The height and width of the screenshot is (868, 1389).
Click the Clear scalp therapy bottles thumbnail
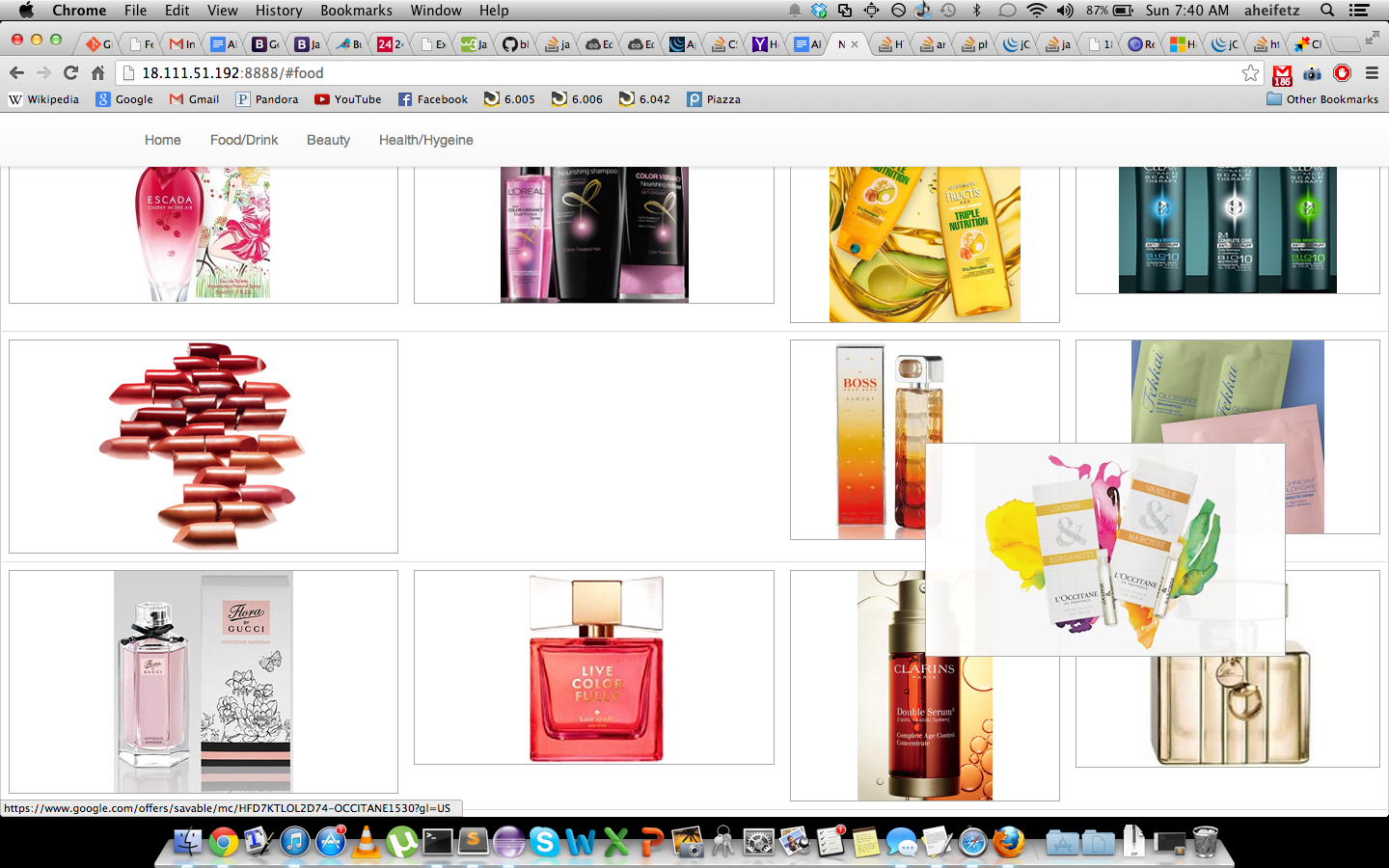pyautogui.click(x=1227, y=230)
